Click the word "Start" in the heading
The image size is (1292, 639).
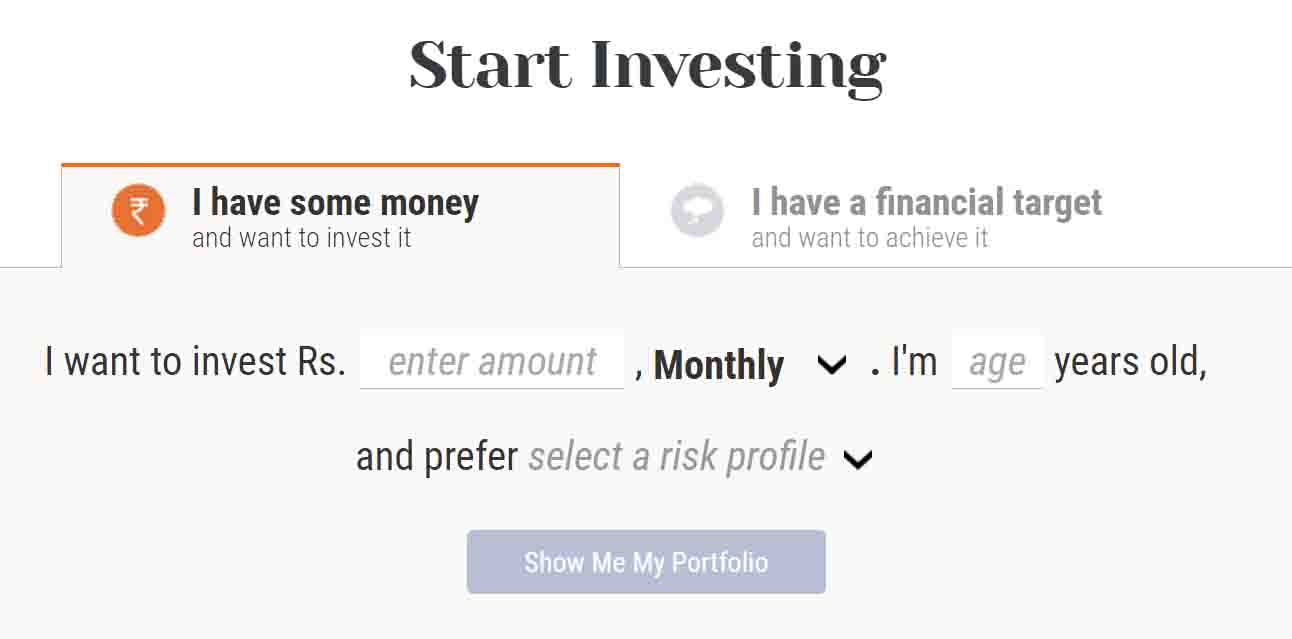[490, 66]
